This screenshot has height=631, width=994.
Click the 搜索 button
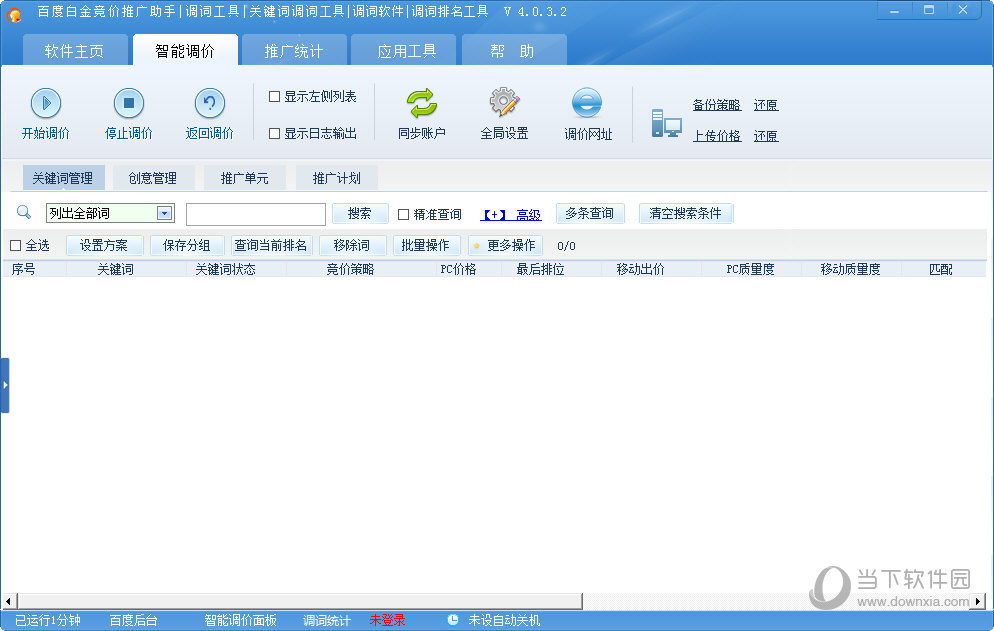(x=359, y=214)
